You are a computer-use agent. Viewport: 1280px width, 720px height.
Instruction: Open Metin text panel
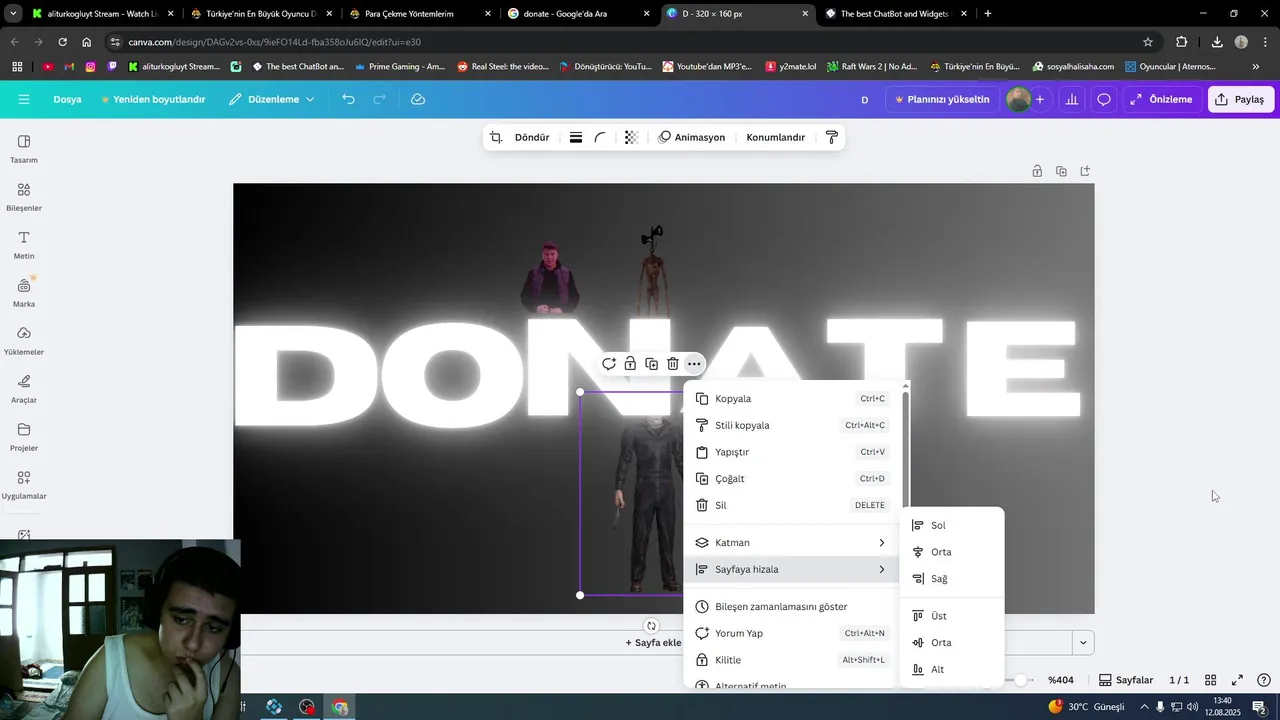click(24, 244)
